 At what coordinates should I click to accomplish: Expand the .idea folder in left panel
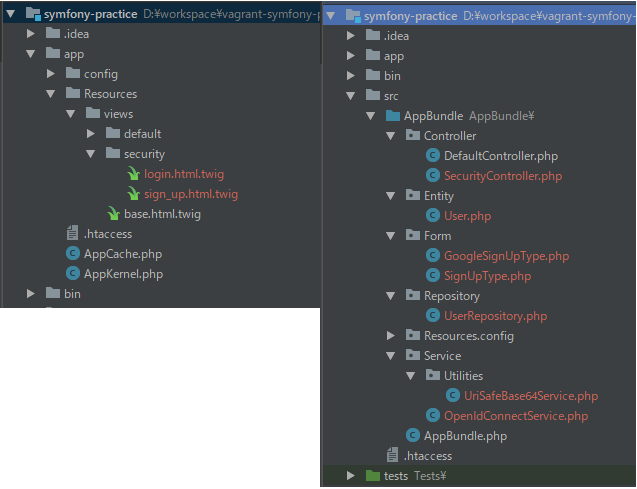30,33
